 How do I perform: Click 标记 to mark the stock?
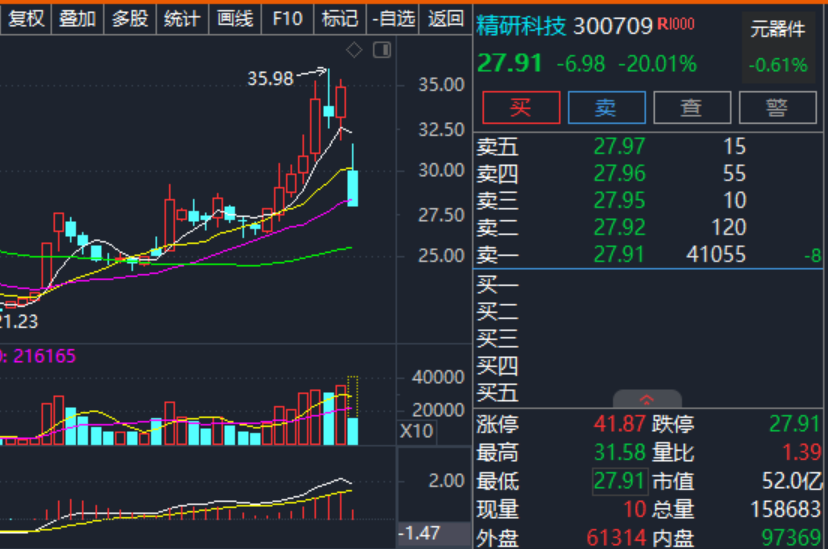pyautogui.click(x=340, y=19)
